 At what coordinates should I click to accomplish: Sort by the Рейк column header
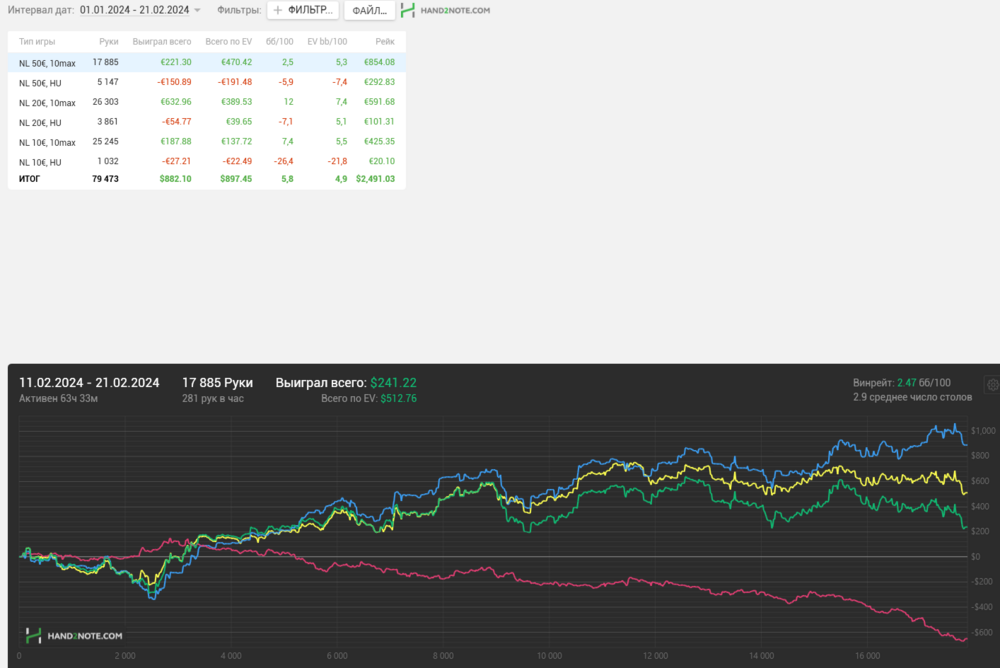(385, 41)
